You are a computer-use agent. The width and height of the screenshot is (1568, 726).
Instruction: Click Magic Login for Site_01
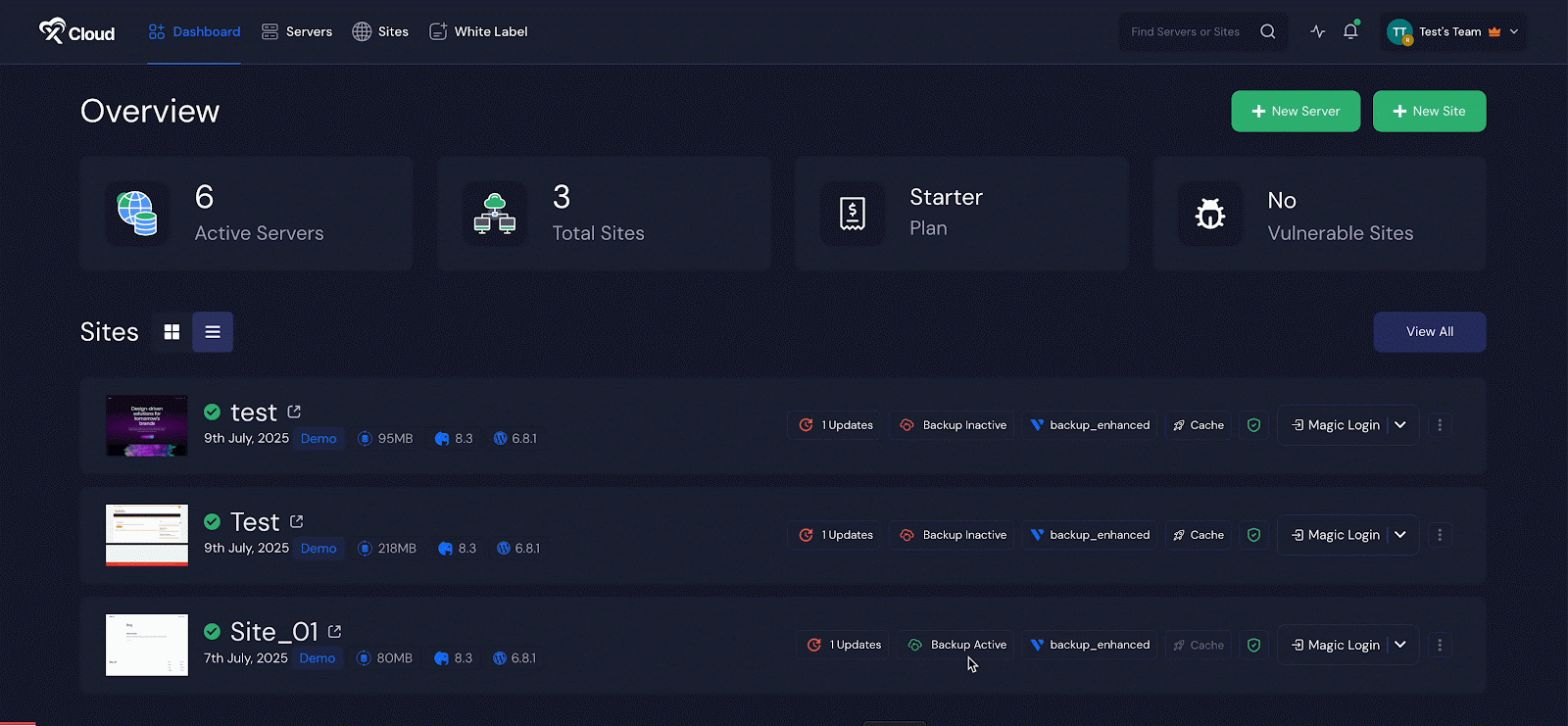[x=1335, y=645]
